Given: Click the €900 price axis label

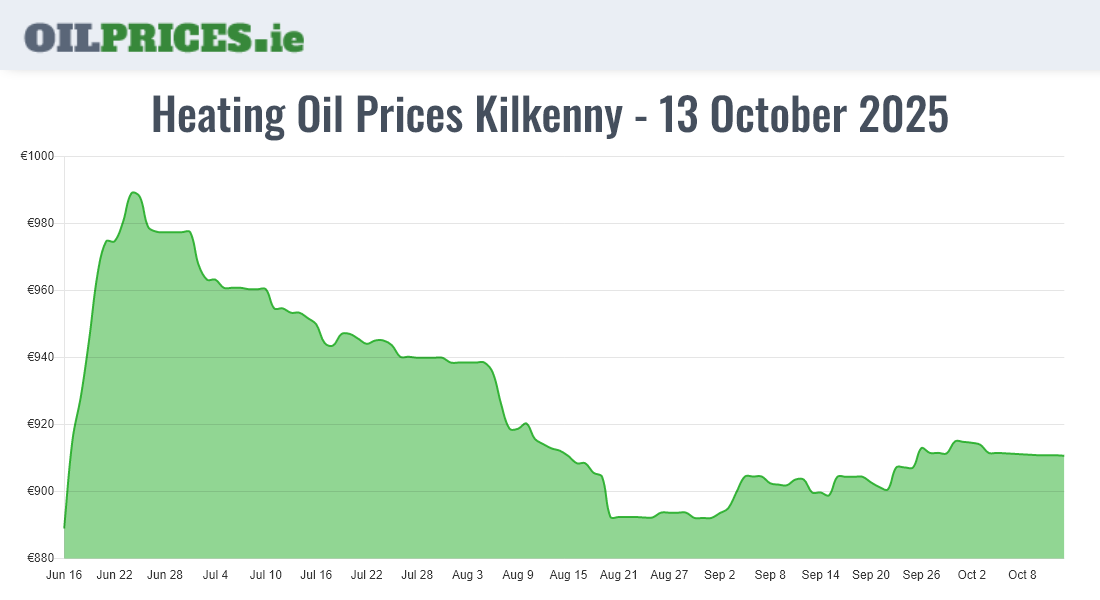Looking at the screenshot, I should pyautogui.click(x=40, y=491).
